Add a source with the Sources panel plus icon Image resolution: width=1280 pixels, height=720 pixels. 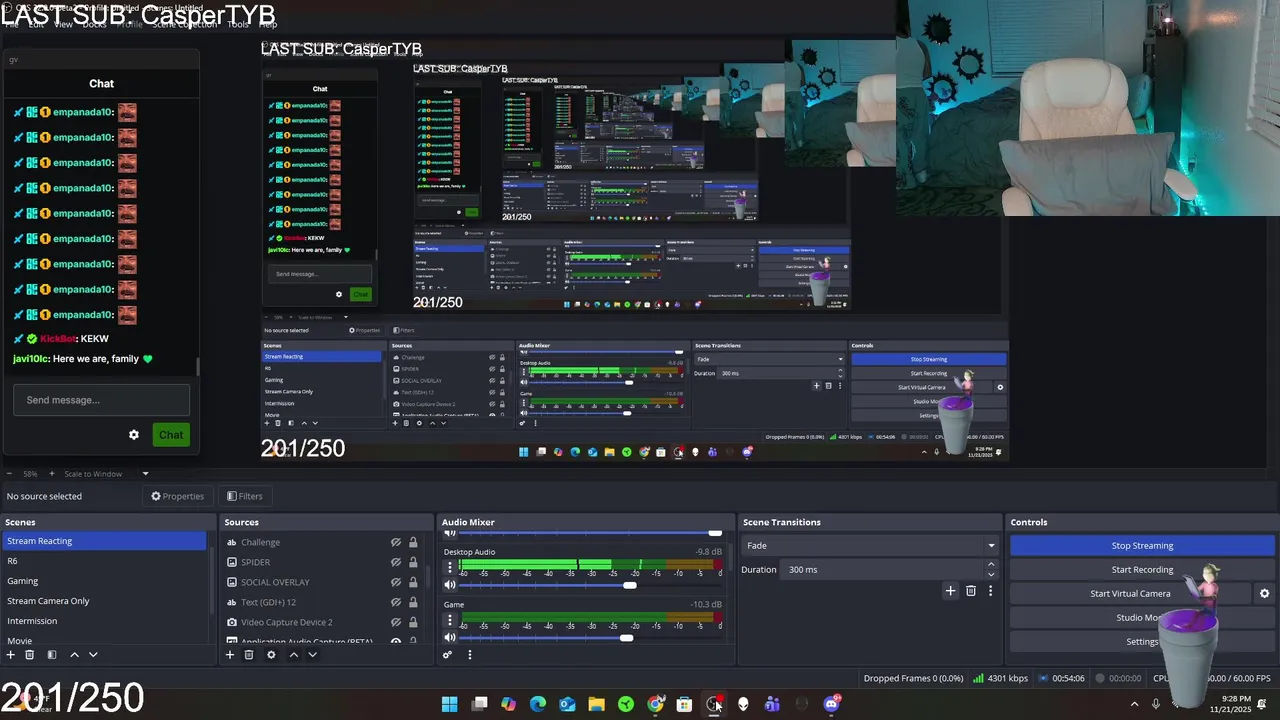point(230,655)
